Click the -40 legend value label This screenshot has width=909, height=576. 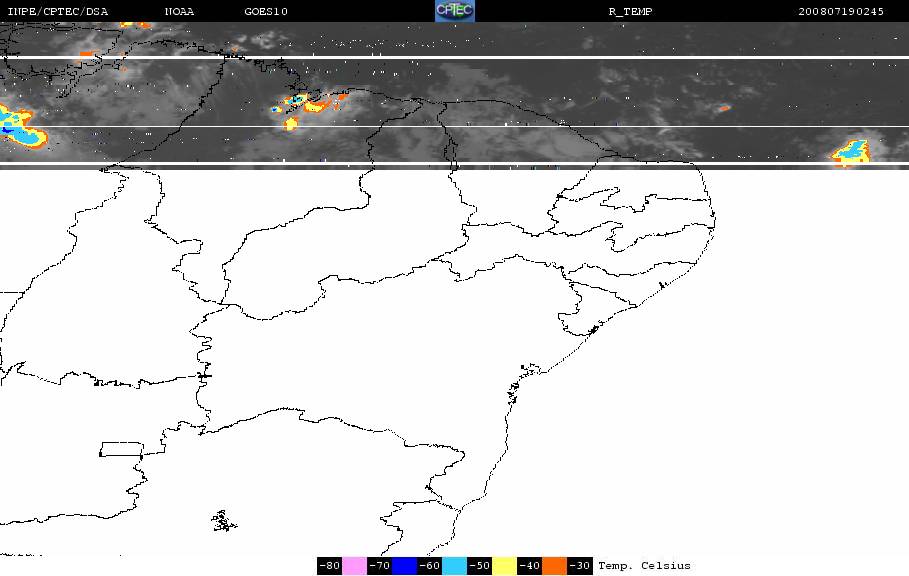529,566
